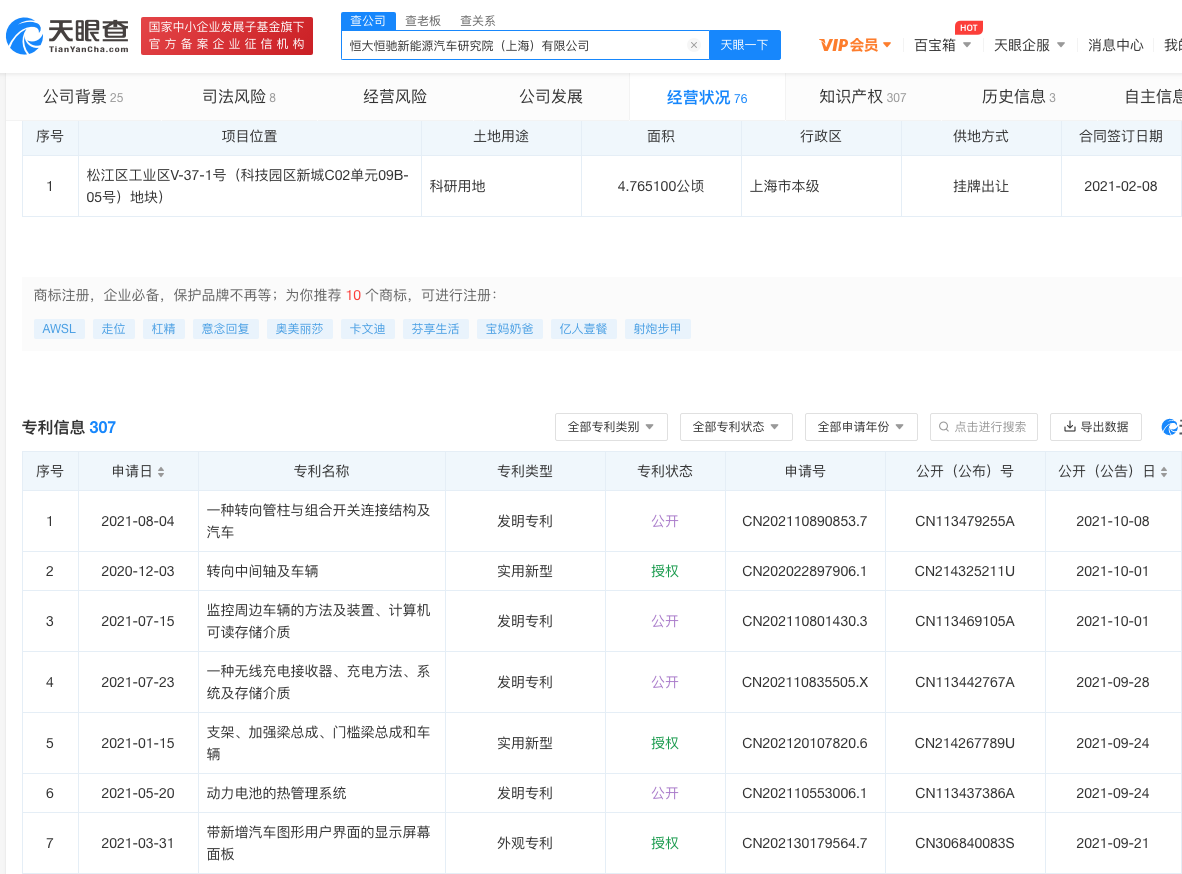Click the 点击进行搜索 patent search field
This screenshot has height=874, width=1182.
click(984, 427)
